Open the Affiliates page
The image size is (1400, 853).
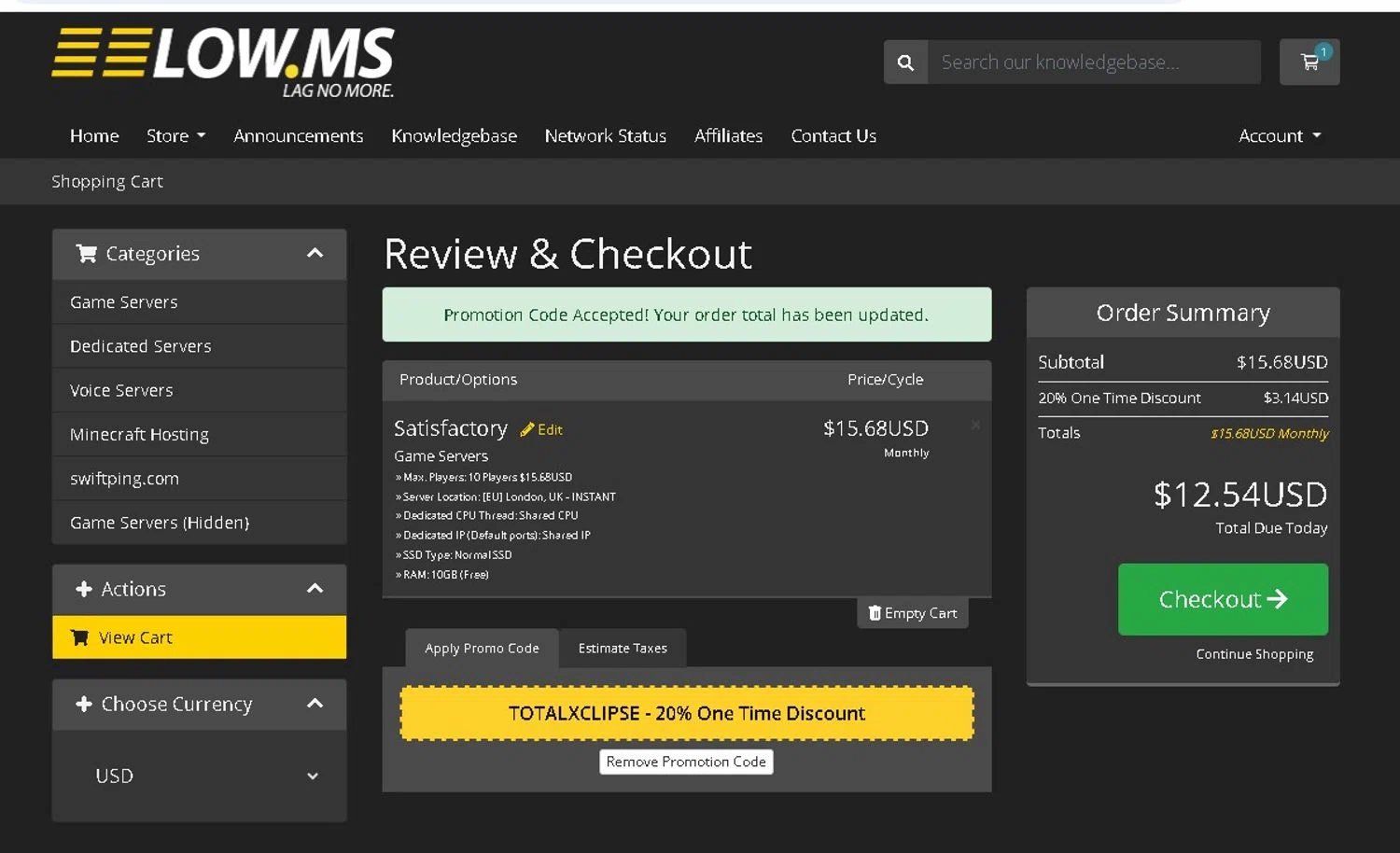(729, 136)
